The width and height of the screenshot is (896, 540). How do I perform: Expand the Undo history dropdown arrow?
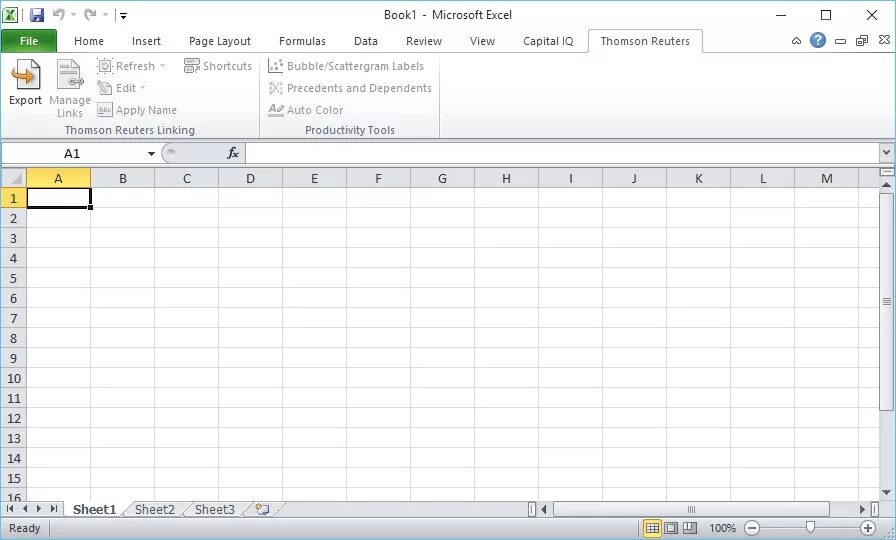(73, 15)
